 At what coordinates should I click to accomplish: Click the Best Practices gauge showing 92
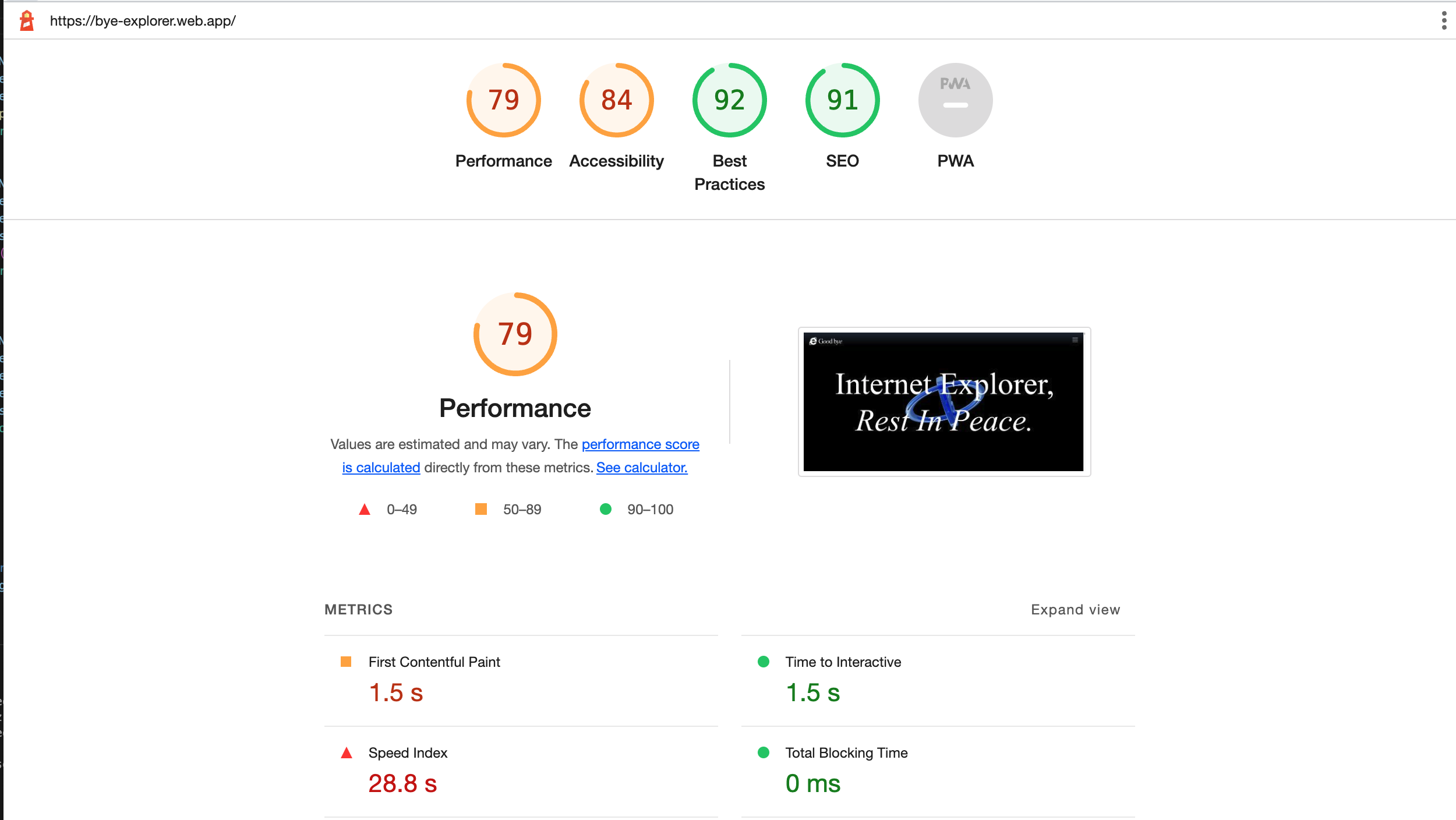pos(729,100)
